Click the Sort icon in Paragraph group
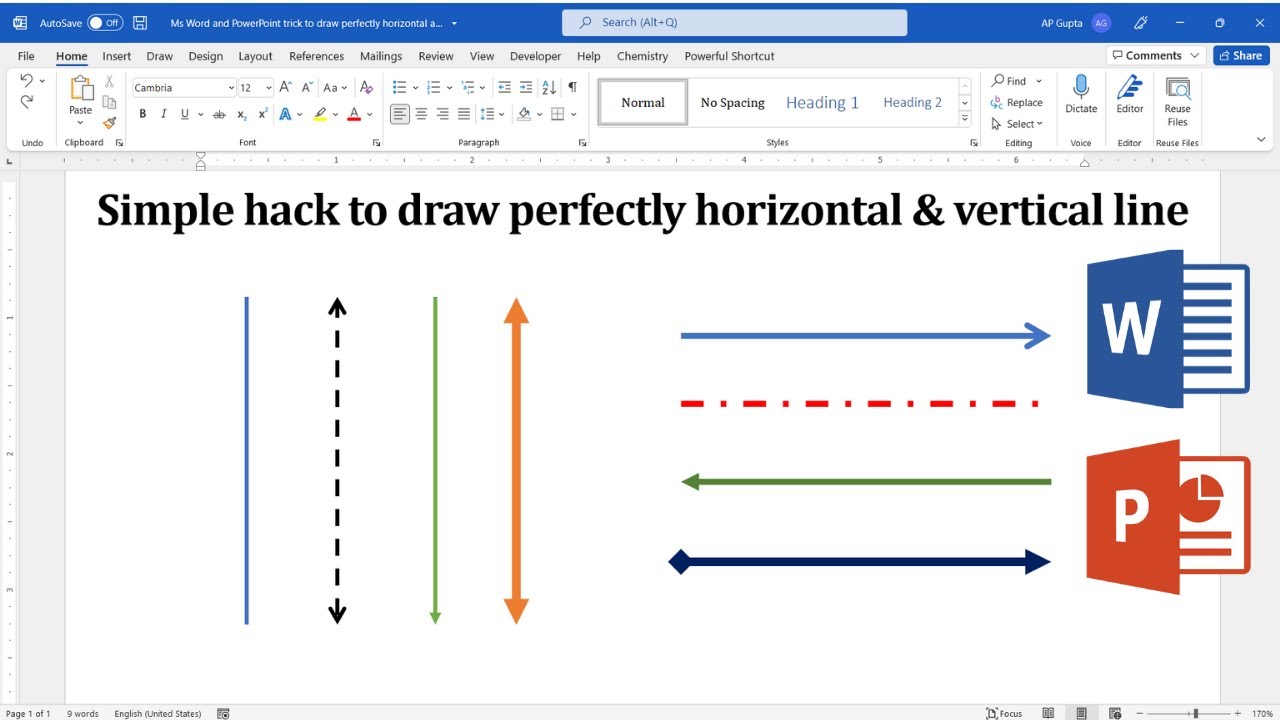The height and width of the screenshot is (720, 1280). pos(548,87)
